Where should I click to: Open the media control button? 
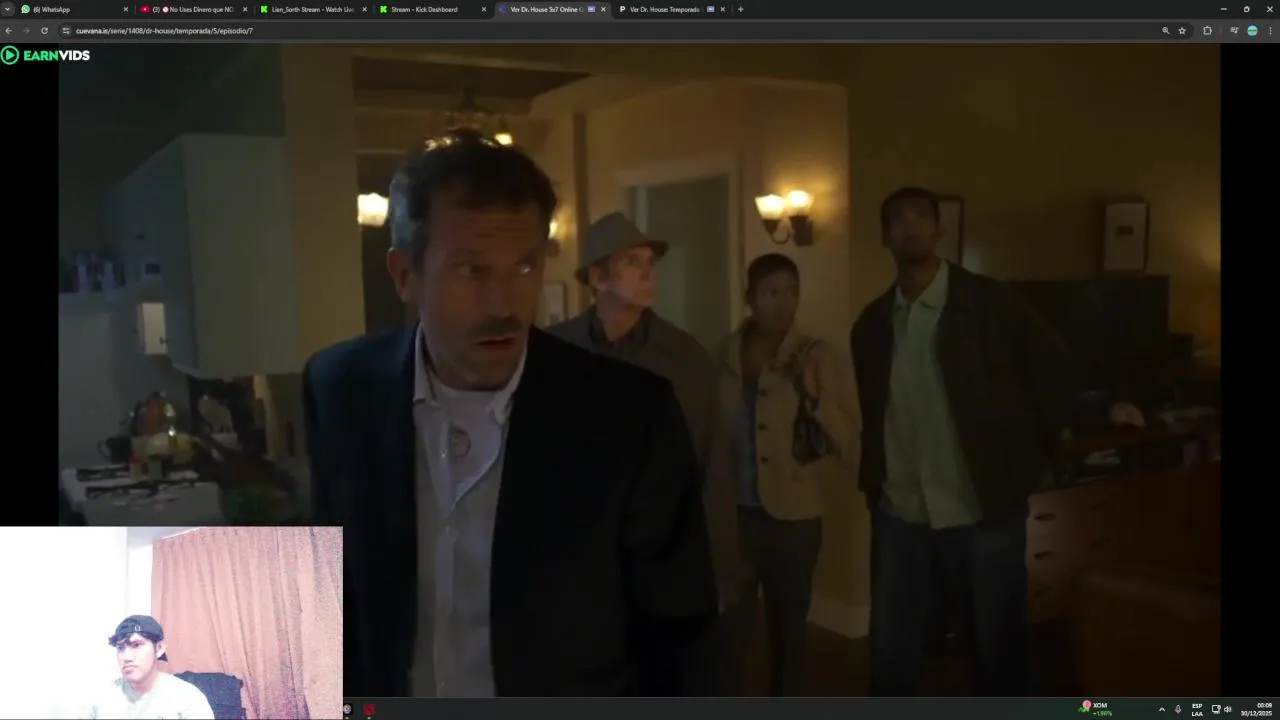coord(1234,31)
